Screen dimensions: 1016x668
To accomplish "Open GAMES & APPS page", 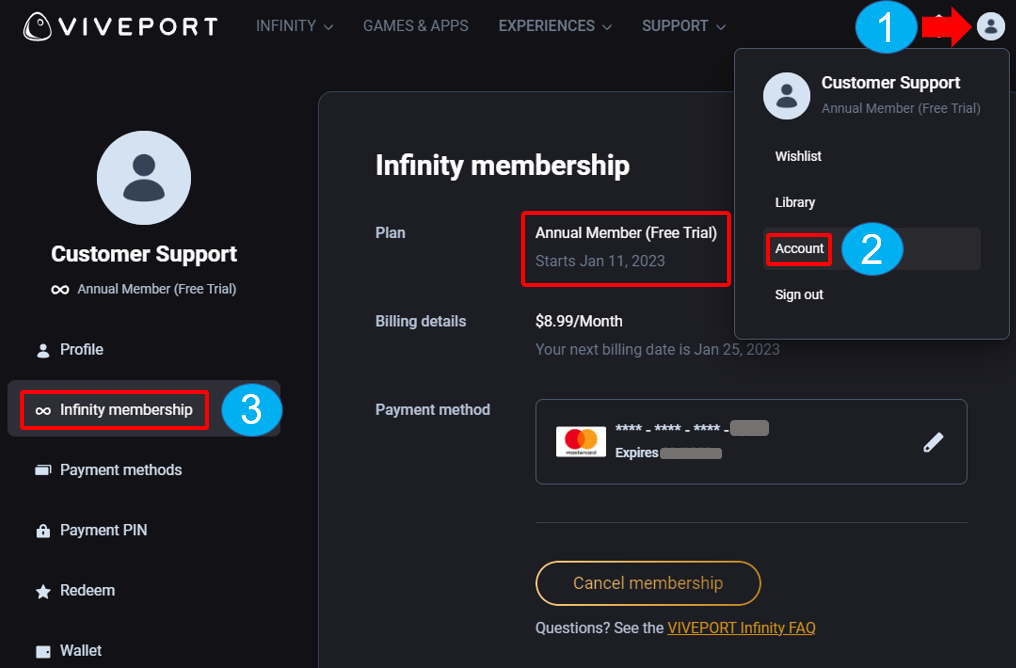I will coord(415,26).
